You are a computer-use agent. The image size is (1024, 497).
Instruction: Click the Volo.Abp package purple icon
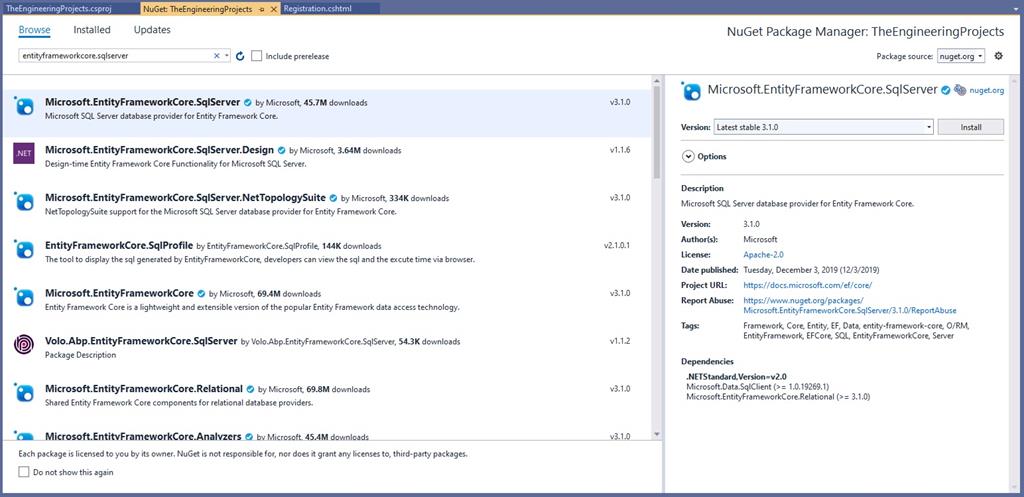pos(24,344)
